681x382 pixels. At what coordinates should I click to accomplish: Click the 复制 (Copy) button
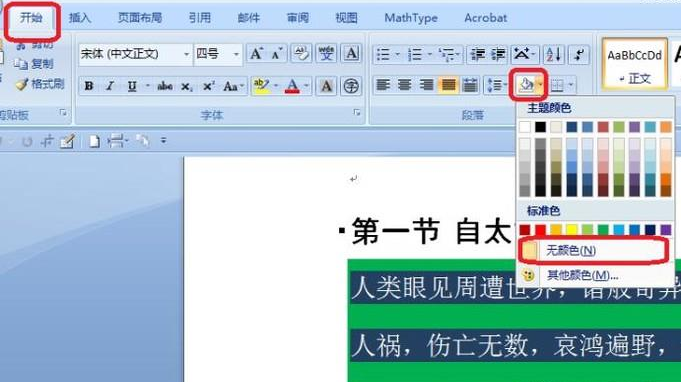pos(33,64)
